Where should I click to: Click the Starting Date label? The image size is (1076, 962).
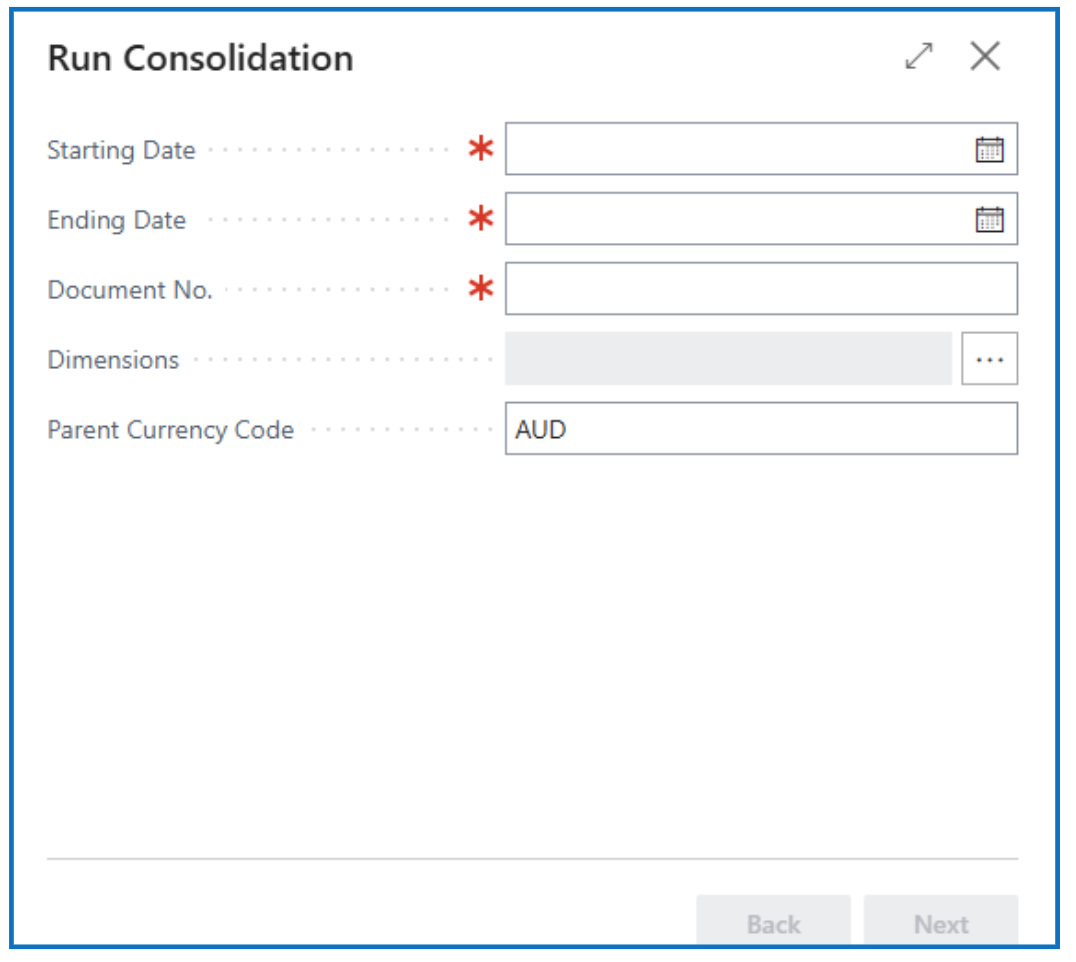[121, 151]
